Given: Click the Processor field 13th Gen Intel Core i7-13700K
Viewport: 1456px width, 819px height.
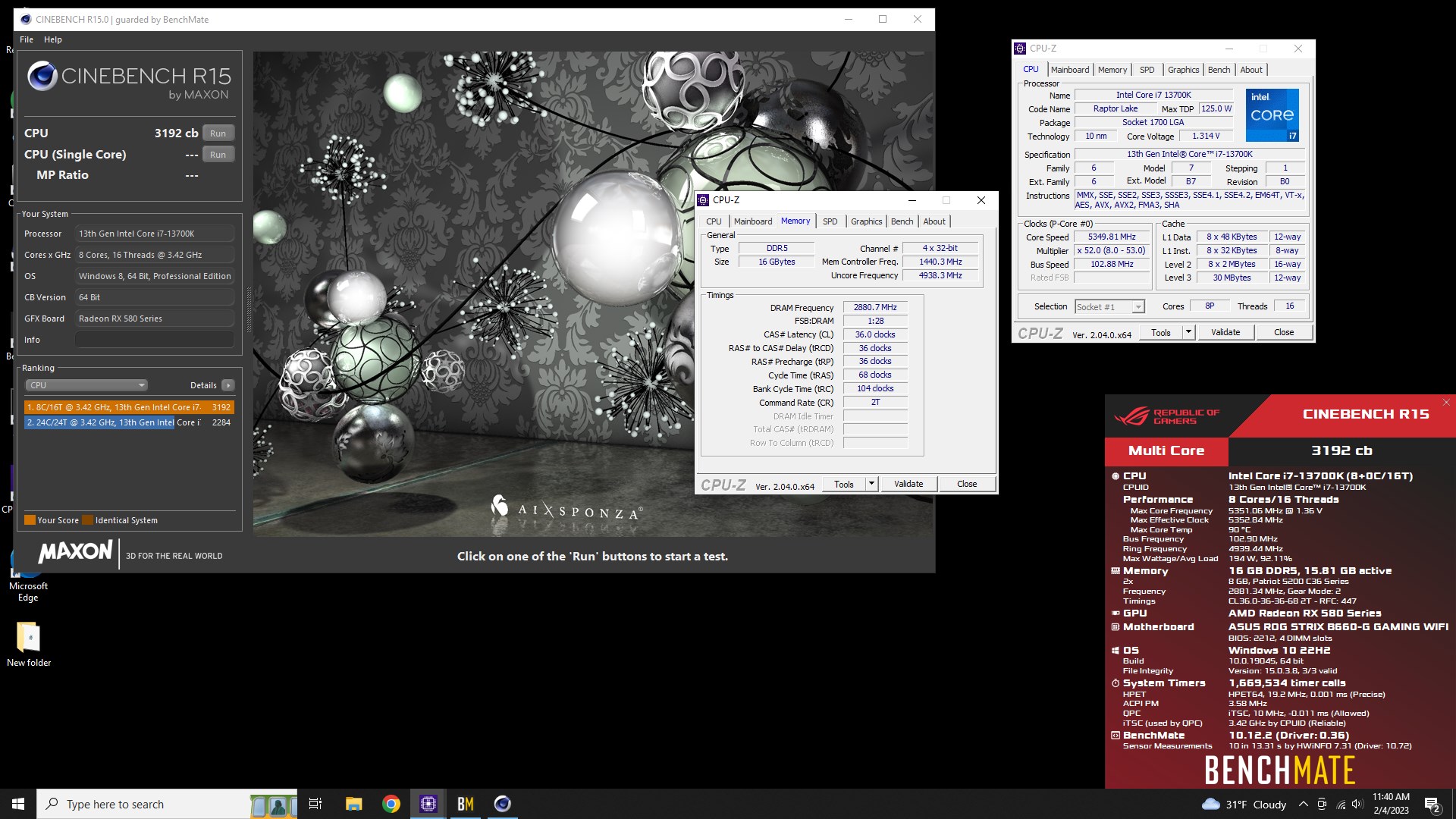Looking at the screenshot, I should [154, 234].
